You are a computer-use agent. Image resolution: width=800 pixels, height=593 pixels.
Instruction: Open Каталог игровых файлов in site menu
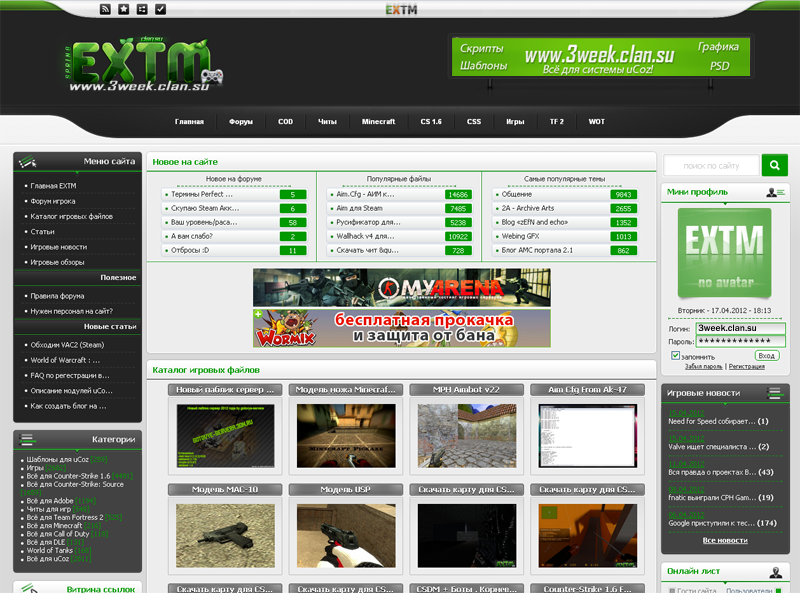click(71, 216)
